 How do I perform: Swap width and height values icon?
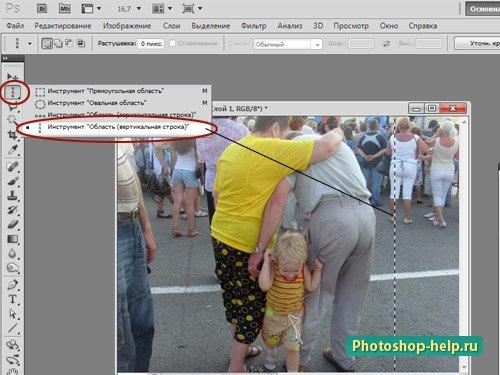(x=386, y=44)
